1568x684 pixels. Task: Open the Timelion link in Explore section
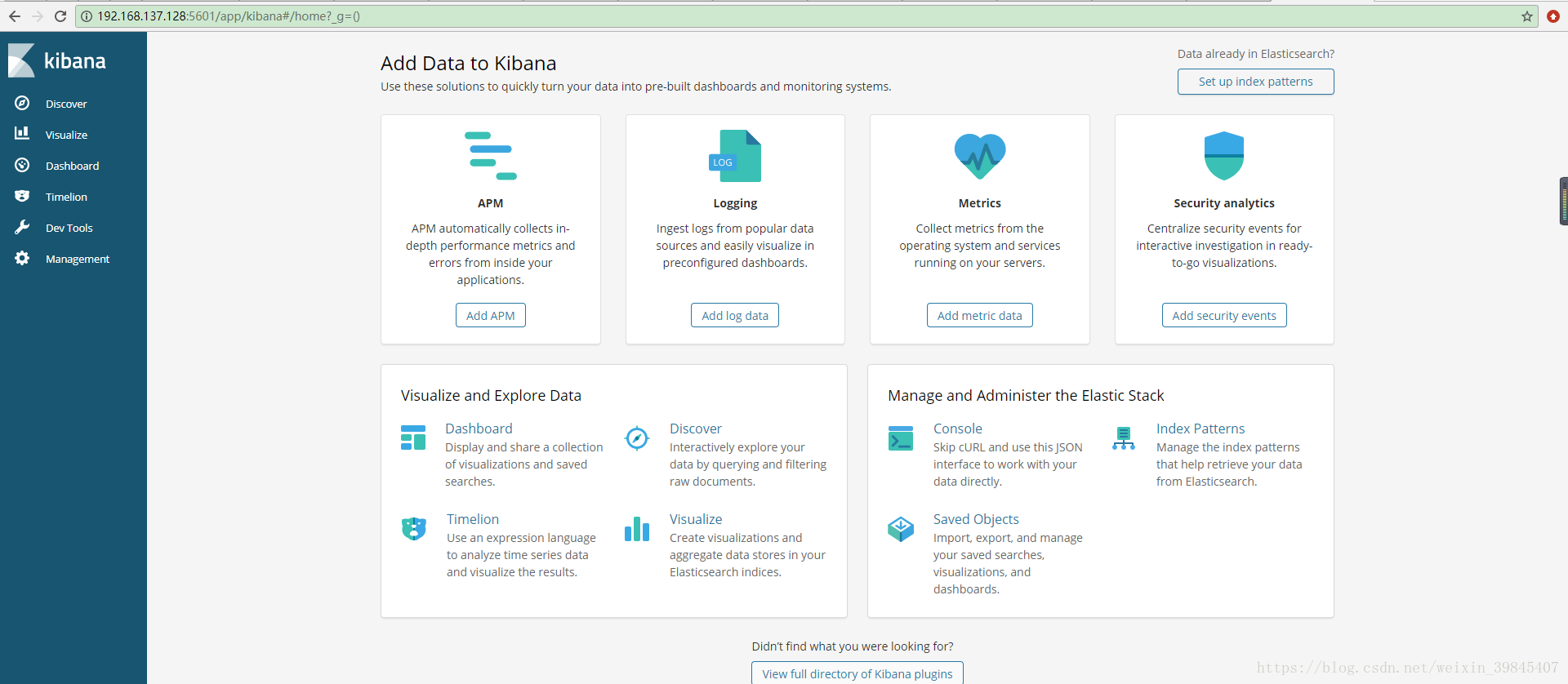coord(473,519)
